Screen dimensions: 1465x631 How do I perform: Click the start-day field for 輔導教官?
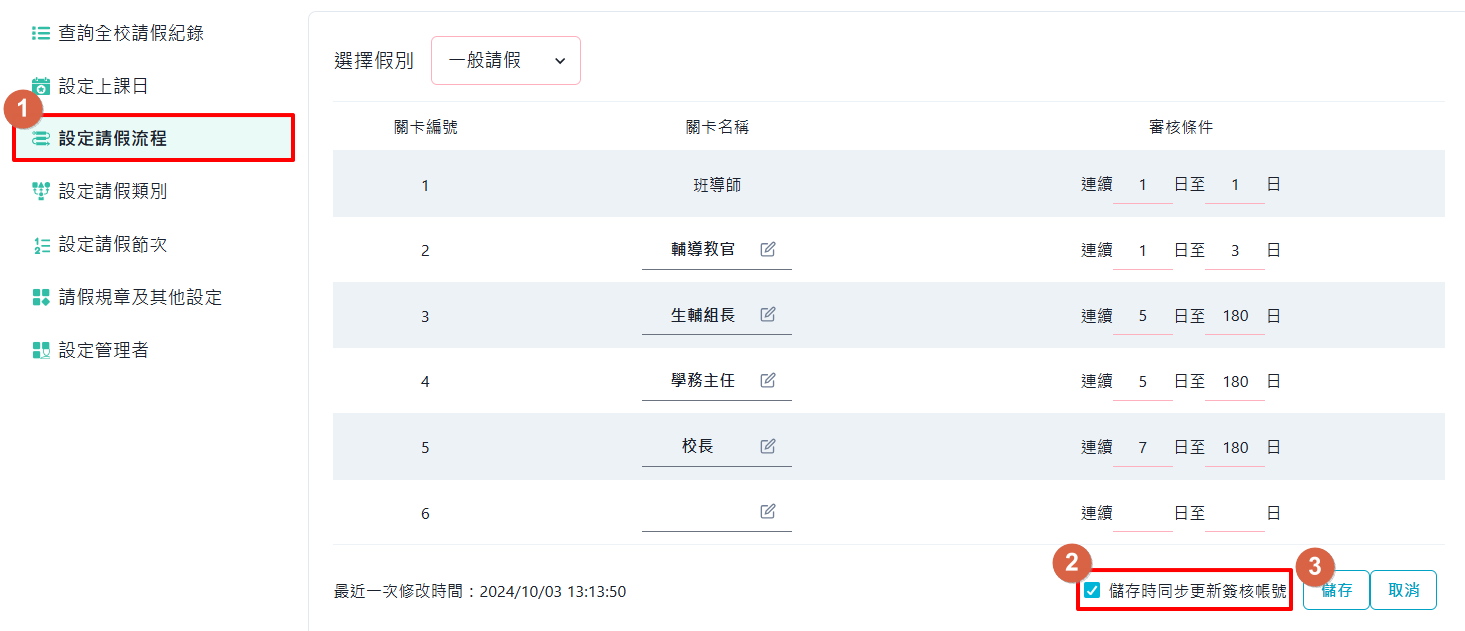1143,250
